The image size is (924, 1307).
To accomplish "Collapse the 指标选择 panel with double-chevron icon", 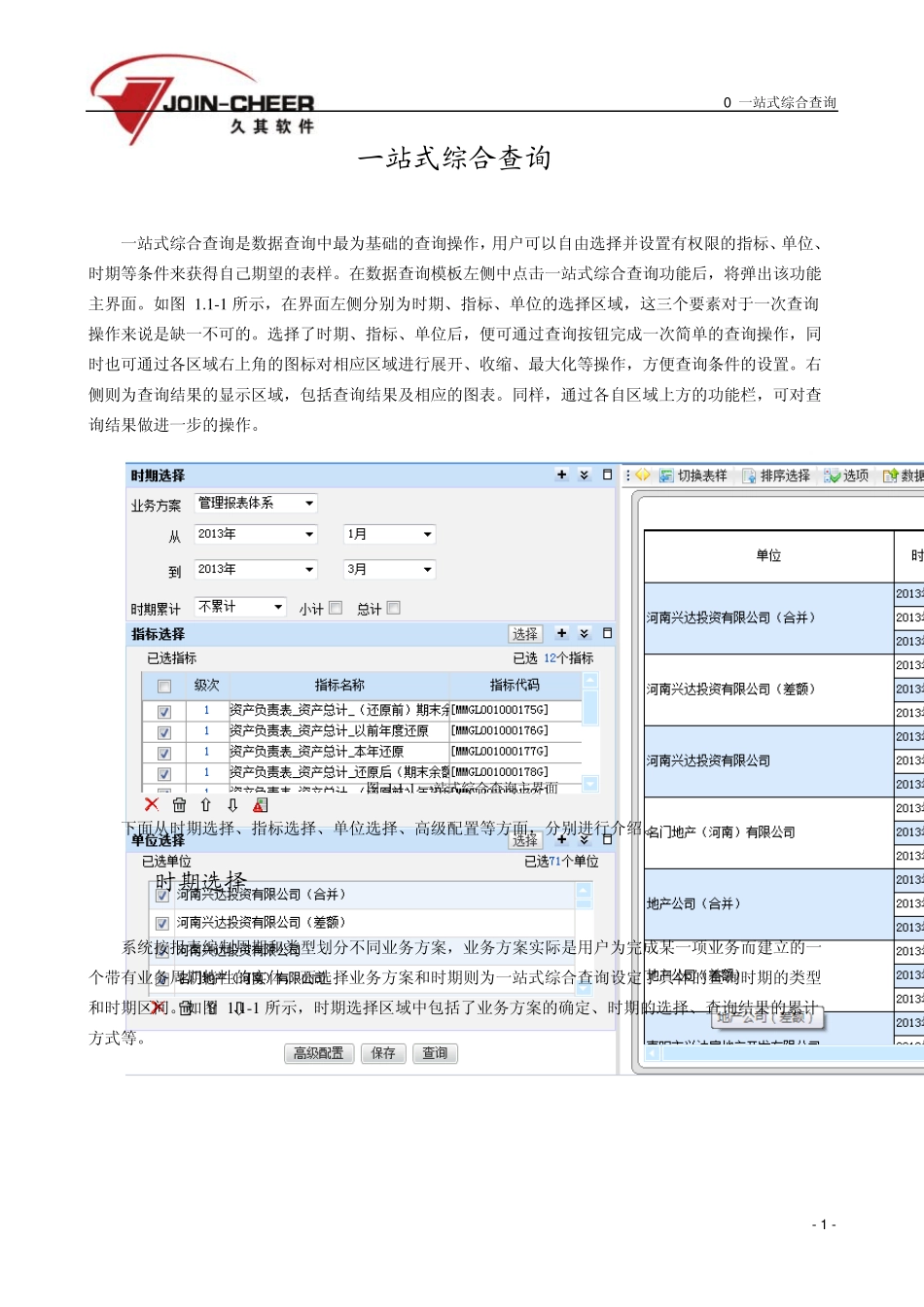I will tap(585, 633).
